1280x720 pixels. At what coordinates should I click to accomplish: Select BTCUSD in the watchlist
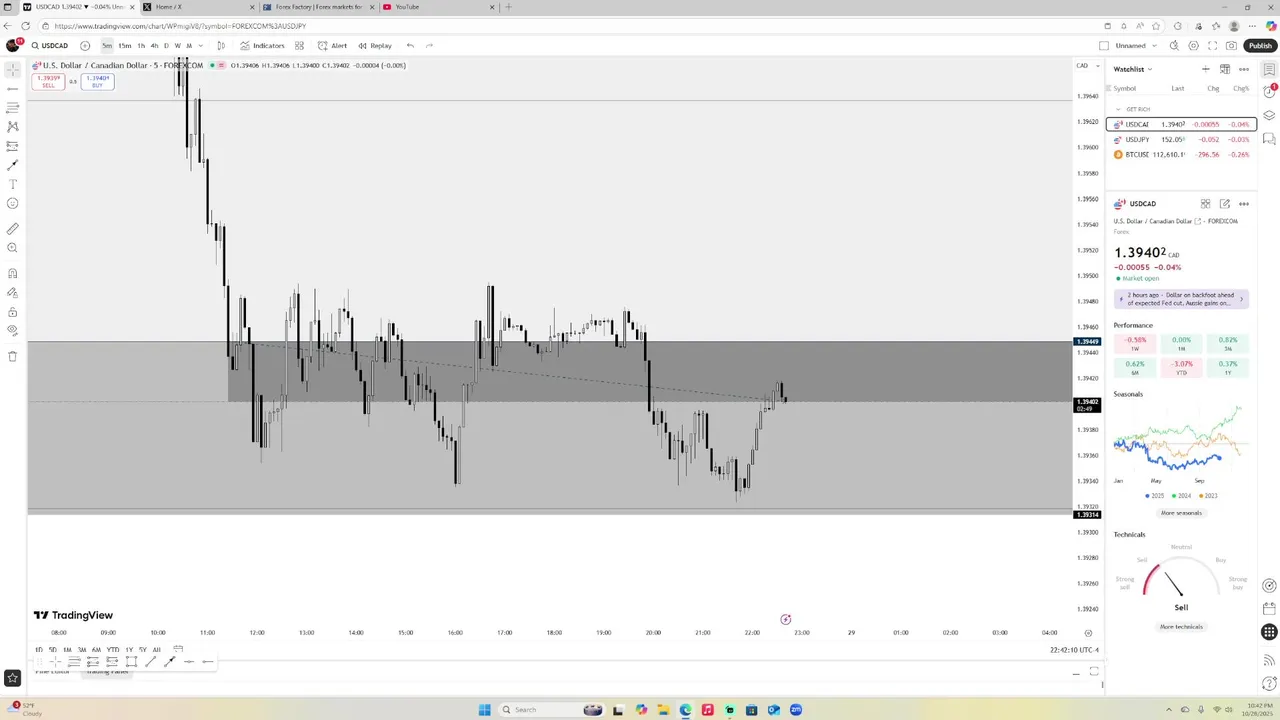1181,154
